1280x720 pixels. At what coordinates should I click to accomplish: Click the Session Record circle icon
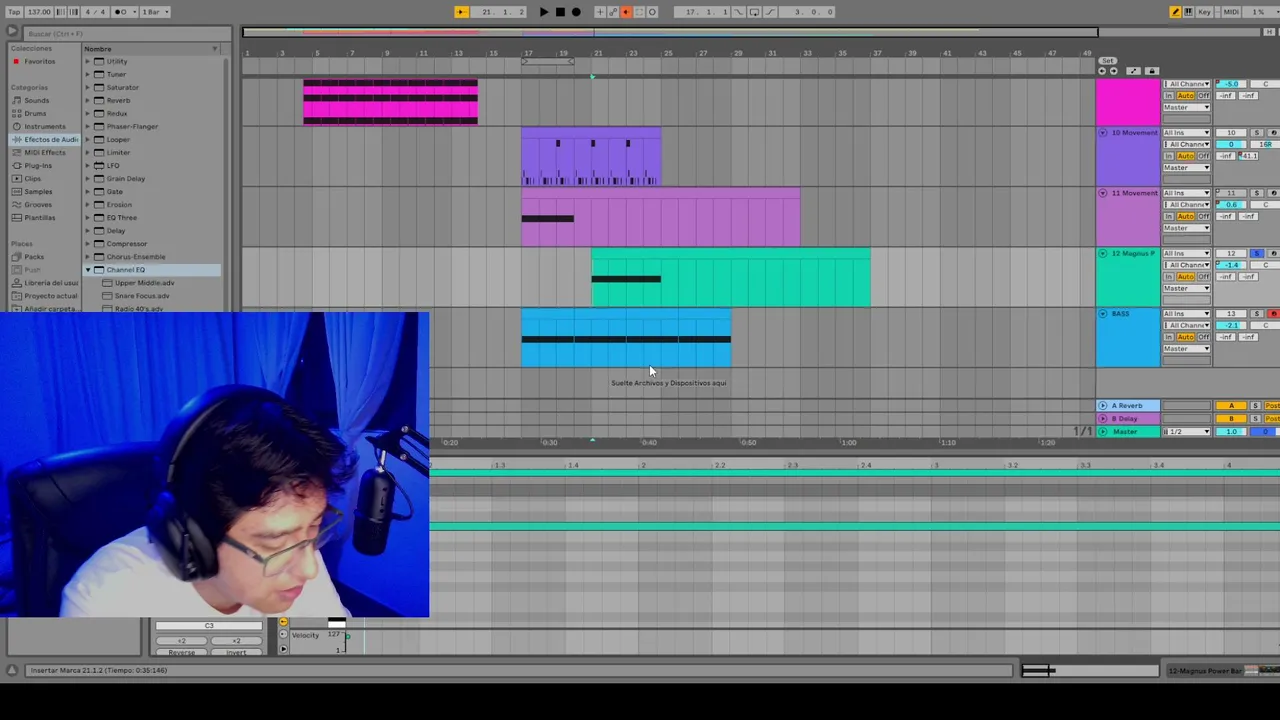click(652, 12)
